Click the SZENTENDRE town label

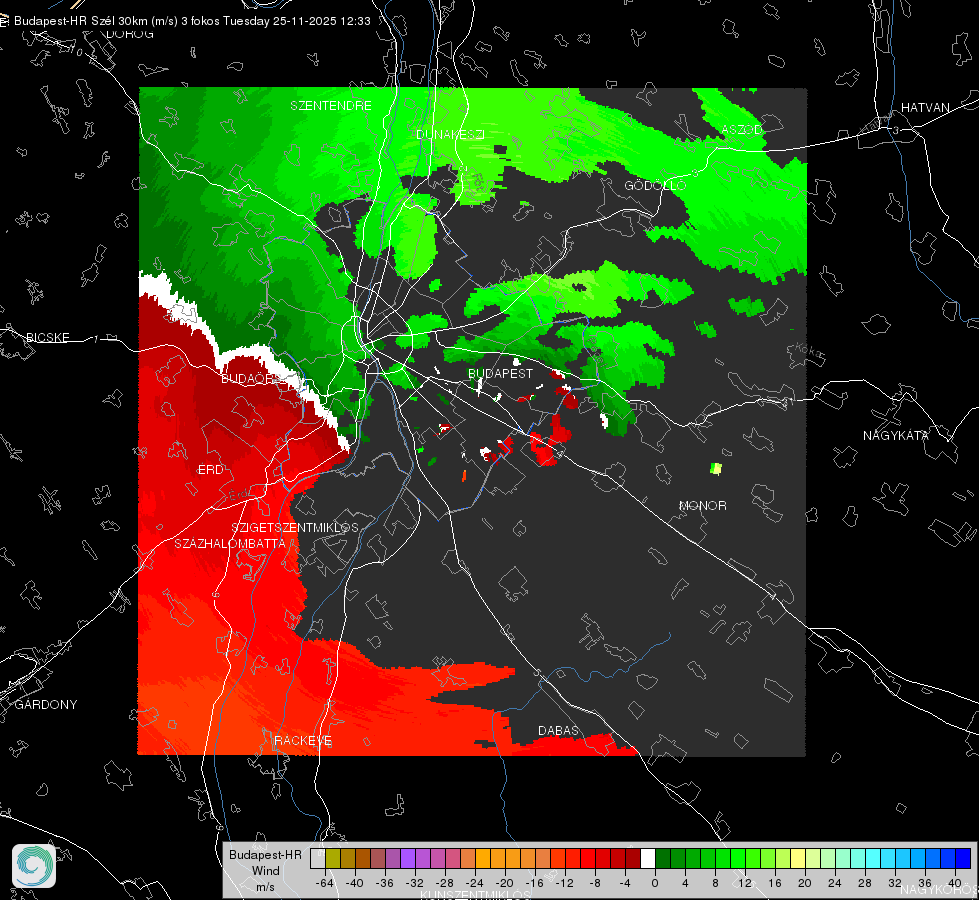[x=331, y=106]
